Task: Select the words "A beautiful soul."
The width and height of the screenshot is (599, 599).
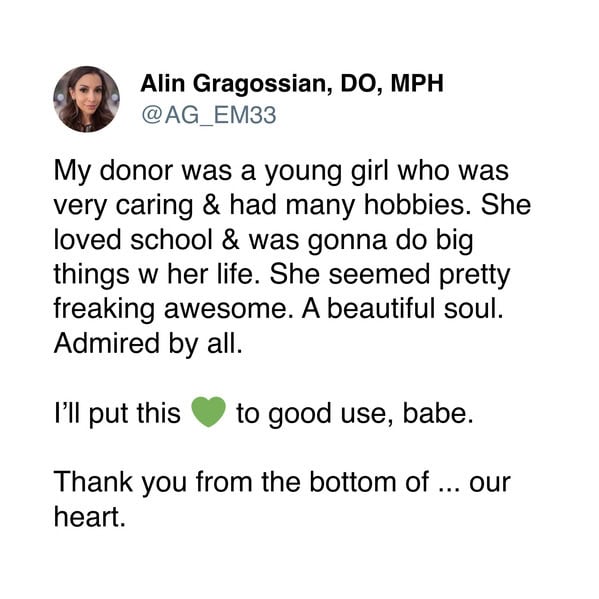Action: coord(403,309)
